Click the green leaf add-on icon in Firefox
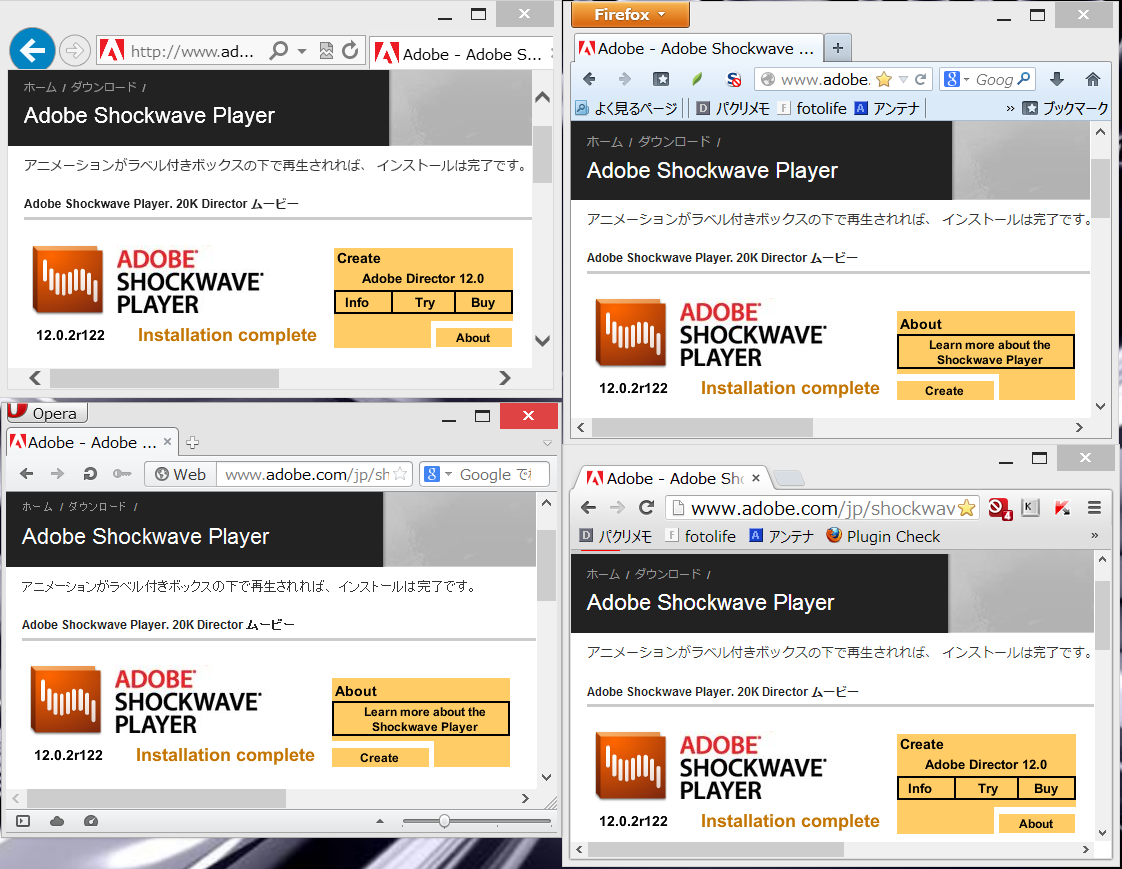Viewport: 1122px width, 869px height. click(x=695, y=79)
